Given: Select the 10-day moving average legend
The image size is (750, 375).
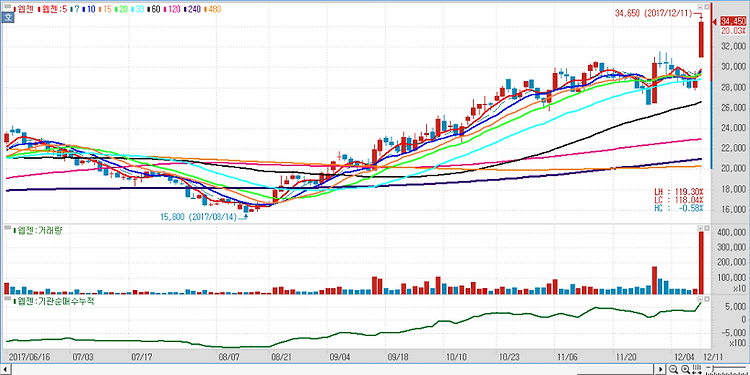Looking at the screenshot, I should tap(89, 9).
